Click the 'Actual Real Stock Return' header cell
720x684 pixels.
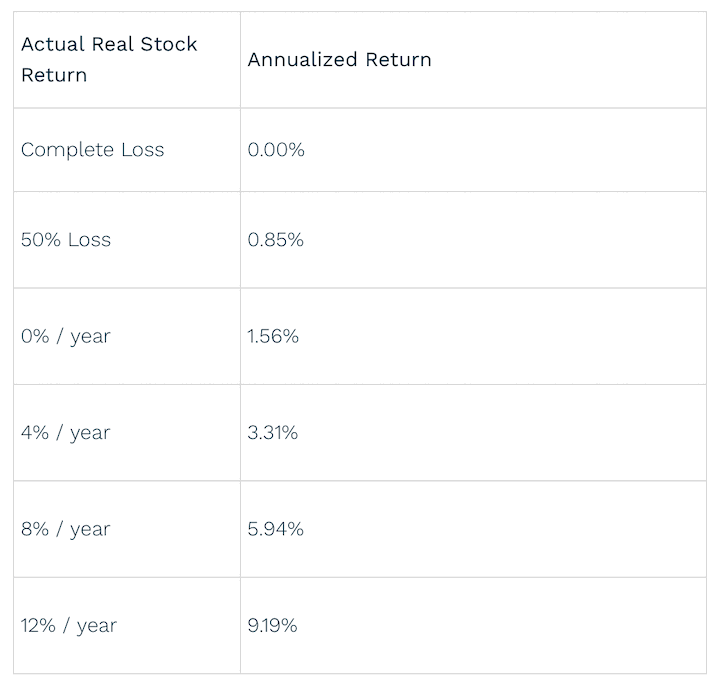point(127,60)
